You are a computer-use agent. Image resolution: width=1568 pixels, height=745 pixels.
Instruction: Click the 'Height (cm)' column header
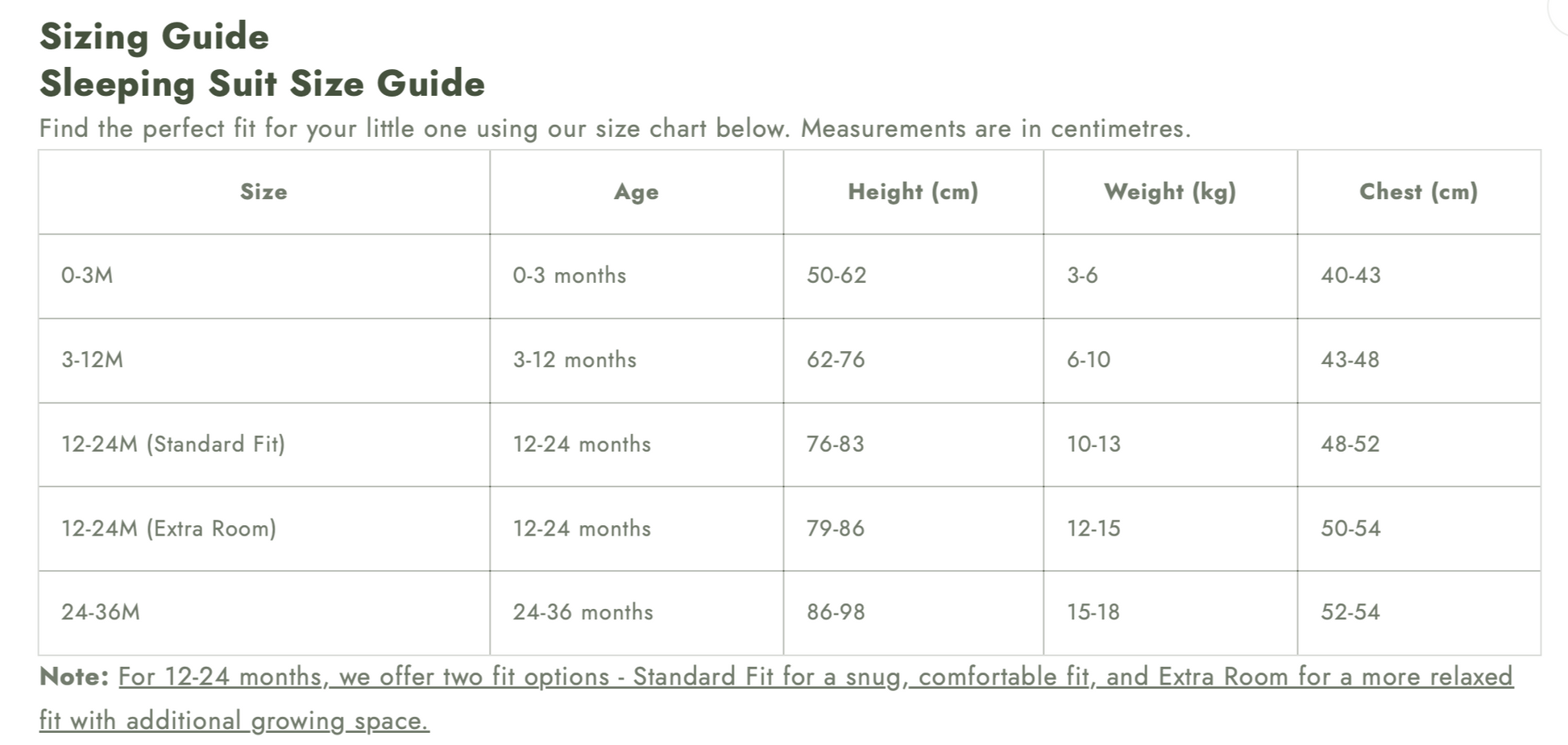click(x=913, y=192)
